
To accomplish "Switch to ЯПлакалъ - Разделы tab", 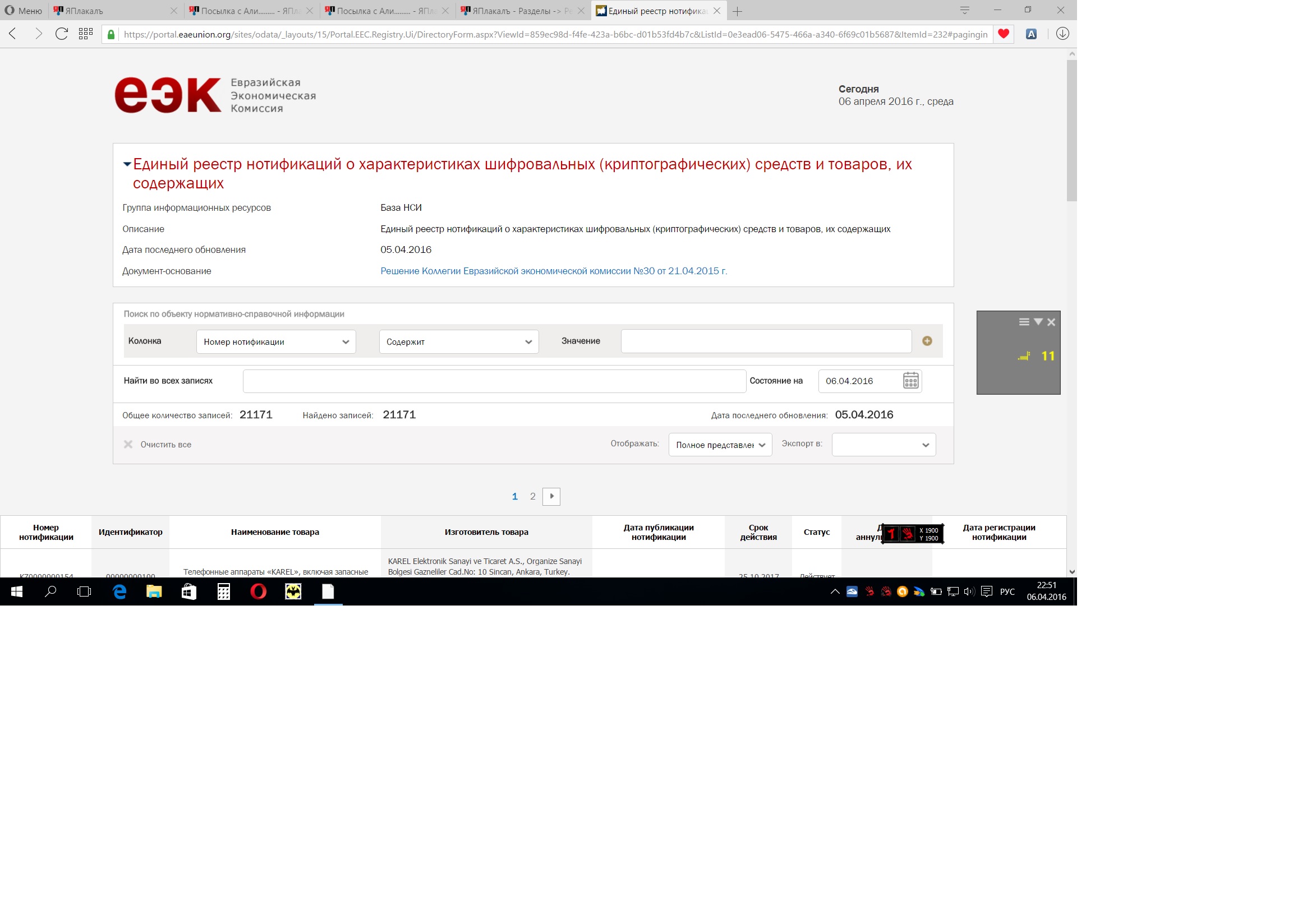I will (x=523, y=11).
